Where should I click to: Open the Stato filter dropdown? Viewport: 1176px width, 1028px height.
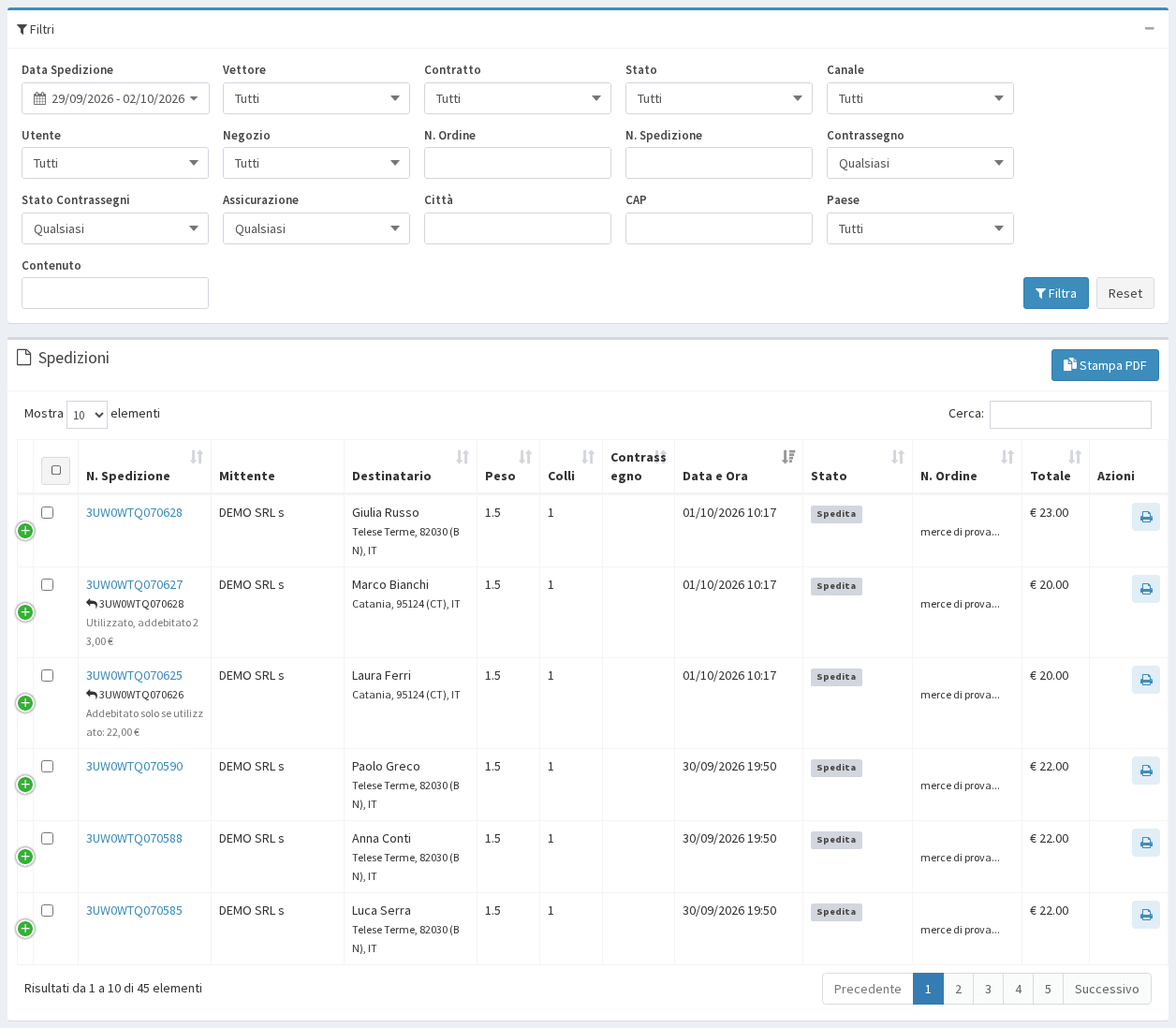coord(719,98)
